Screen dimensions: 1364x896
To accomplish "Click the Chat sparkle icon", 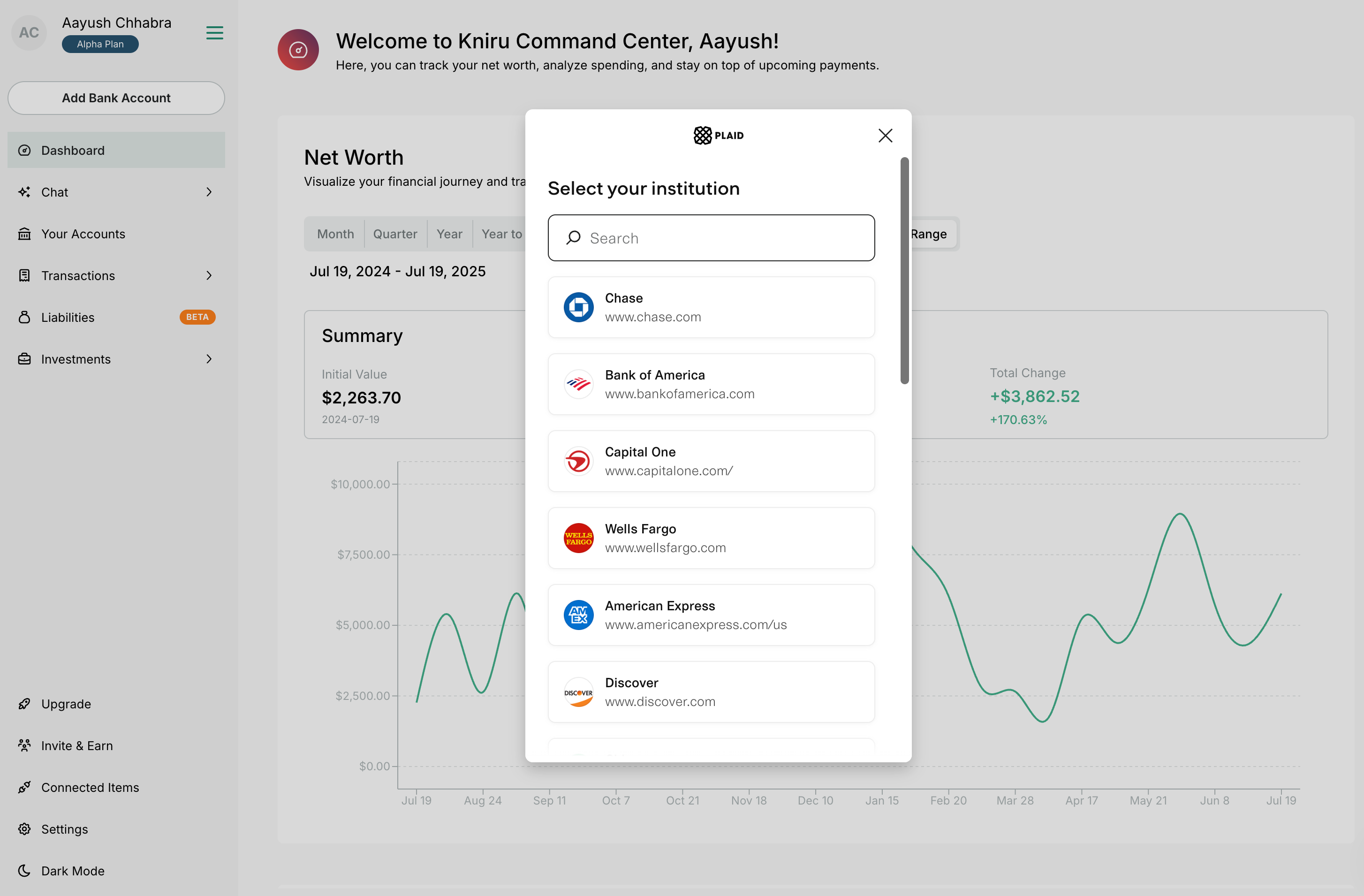I will pos(24,192).
